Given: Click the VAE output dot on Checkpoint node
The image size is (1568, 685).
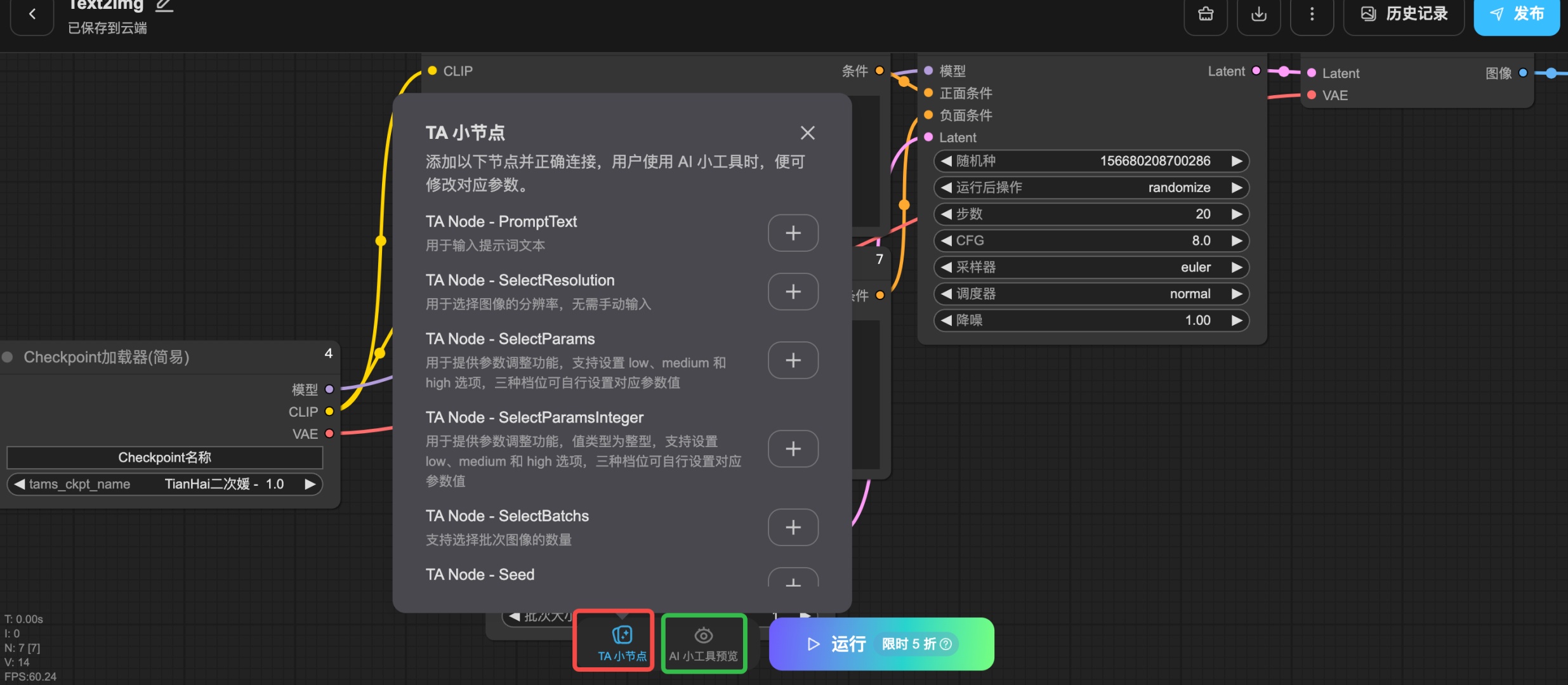Looking at the screenshot, I should tap(329, 434).
